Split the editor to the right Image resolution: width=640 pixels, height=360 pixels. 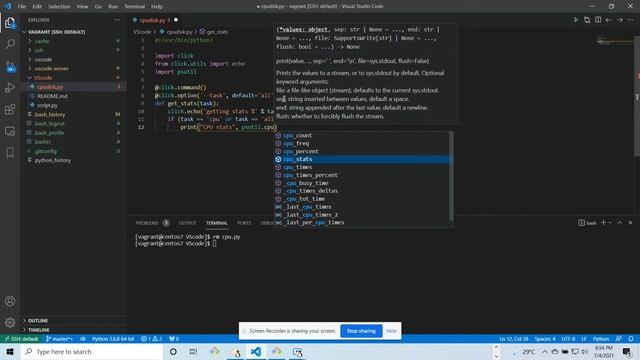point(598,20)
